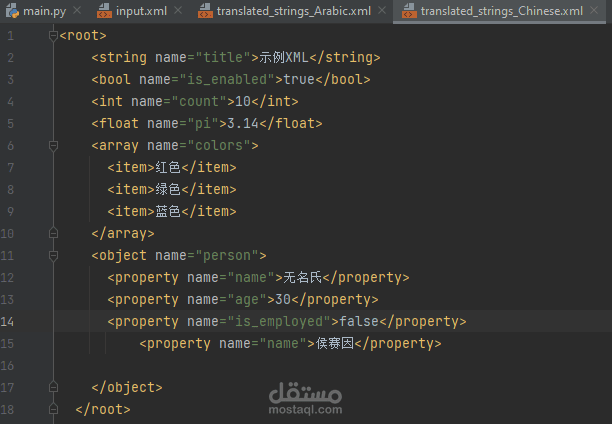Collapse the root element fold marker
Viewport: 612px width, 424px height.
[x=53, y=36]
